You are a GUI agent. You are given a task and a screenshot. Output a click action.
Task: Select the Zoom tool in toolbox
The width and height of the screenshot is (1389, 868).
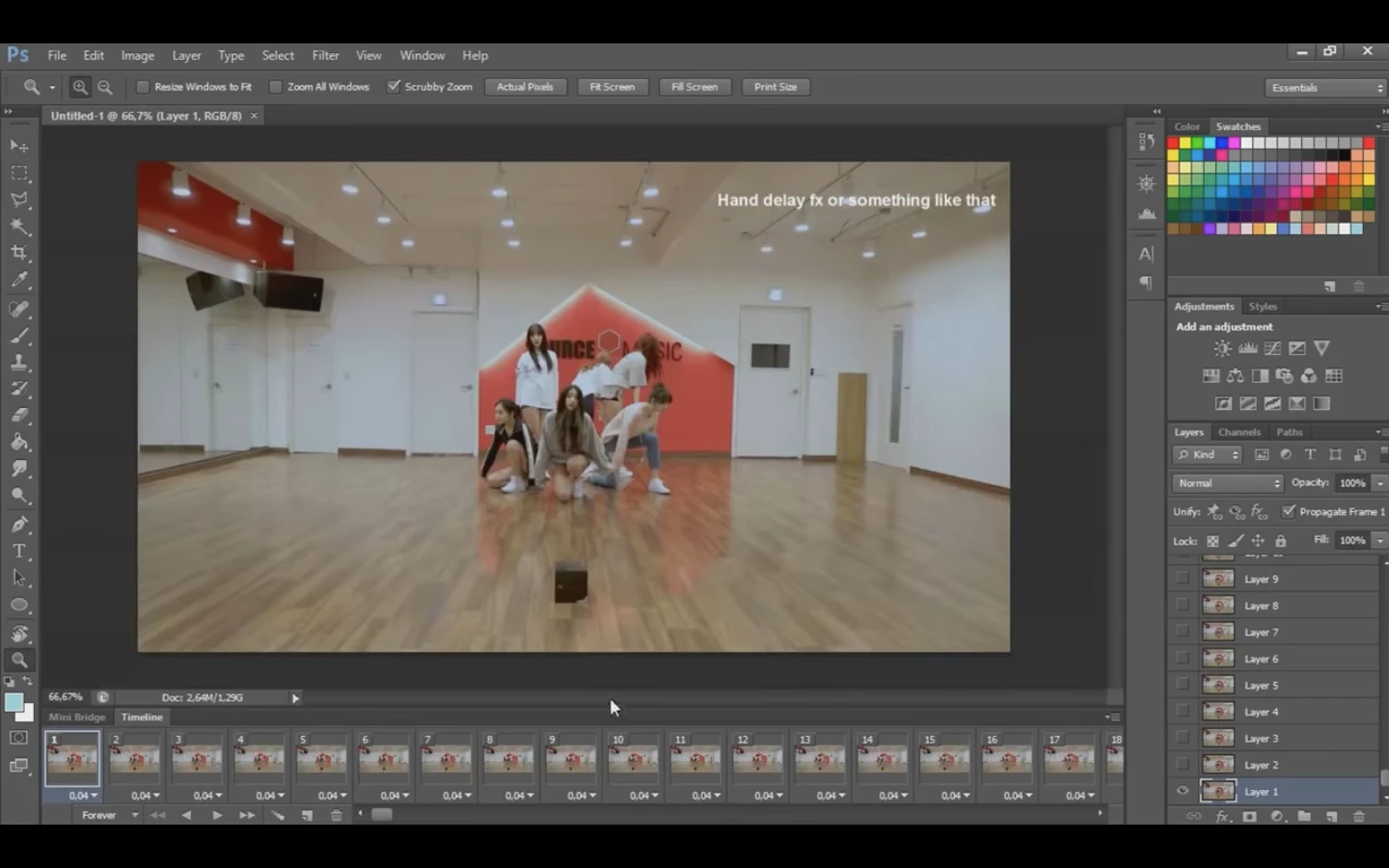tap(19, 661)
